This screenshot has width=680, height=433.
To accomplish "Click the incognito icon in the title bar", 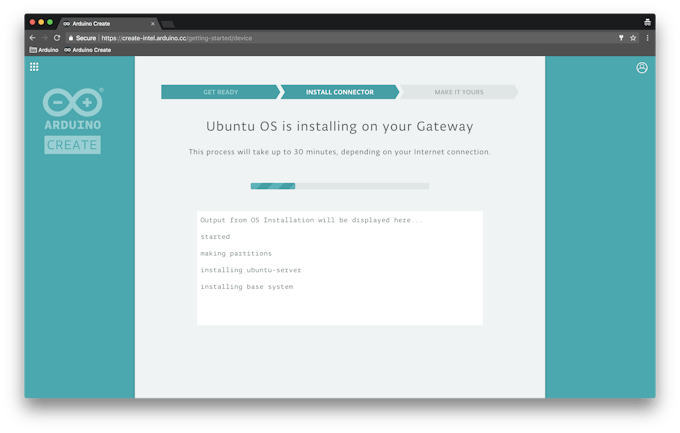I will click(x=647, y=22).
